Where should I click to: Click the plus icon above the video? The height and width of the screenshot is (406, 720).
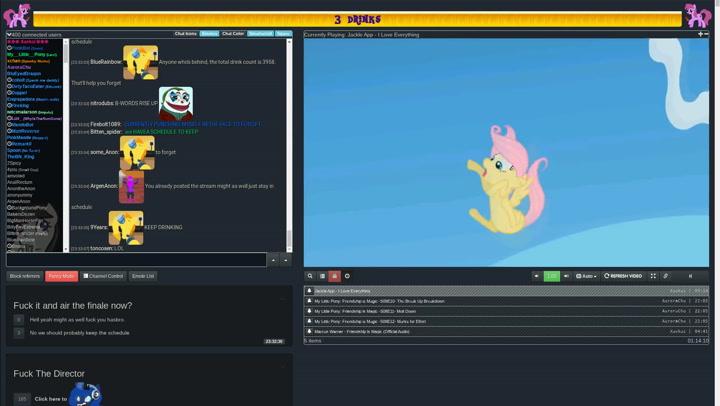(x=700, y=34)
